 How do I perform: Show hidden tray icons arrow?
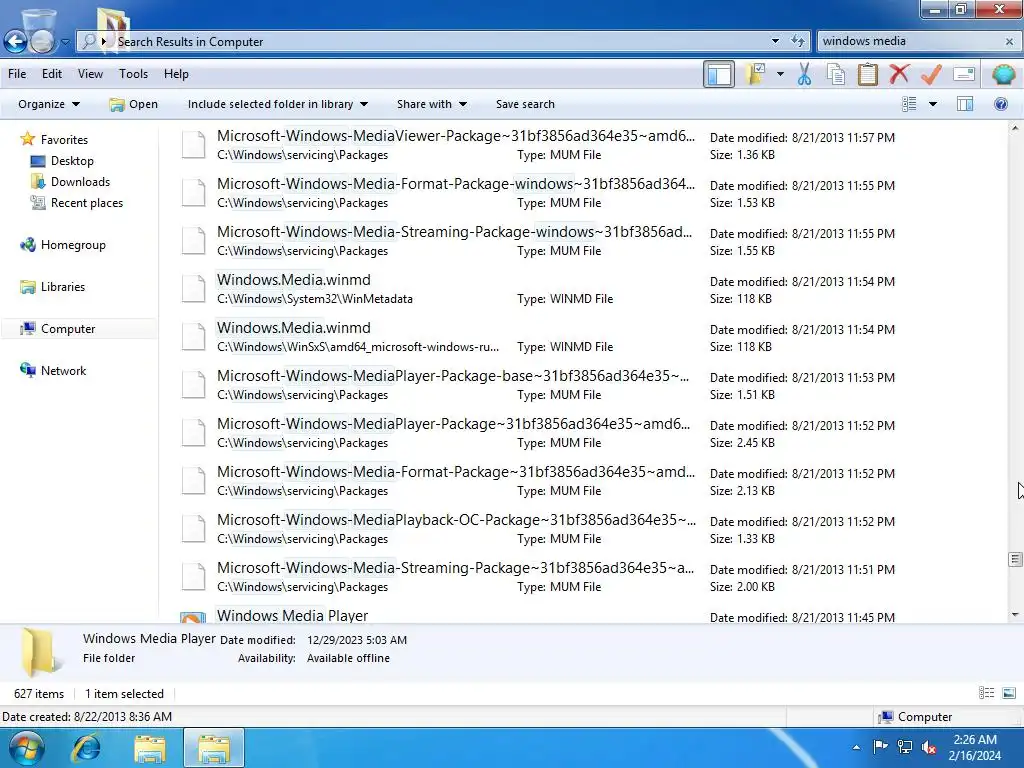[856, 747]
